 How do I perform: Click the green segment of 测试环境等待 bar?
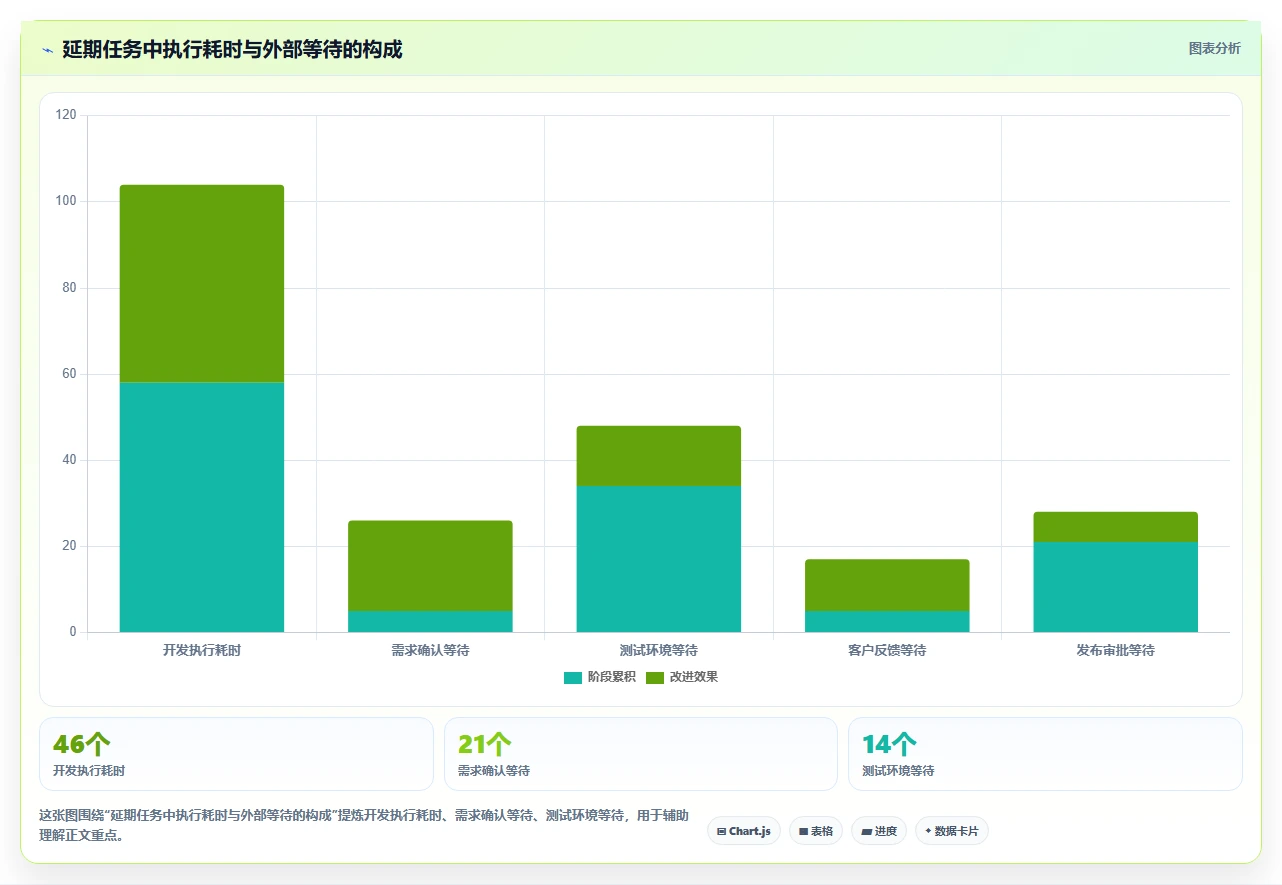point(659,456)
